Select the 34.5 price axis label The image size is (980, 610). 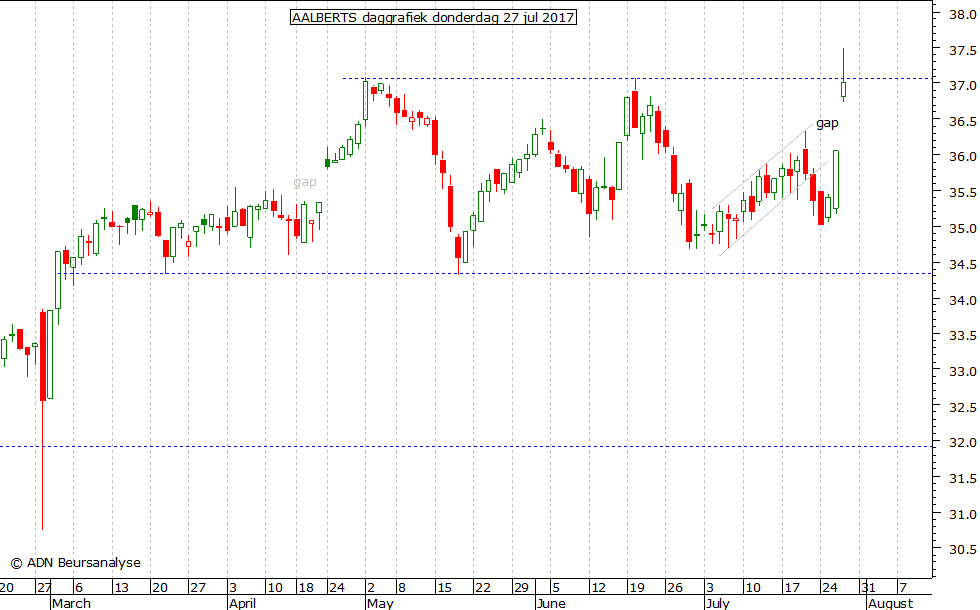[x=962, y=264]
